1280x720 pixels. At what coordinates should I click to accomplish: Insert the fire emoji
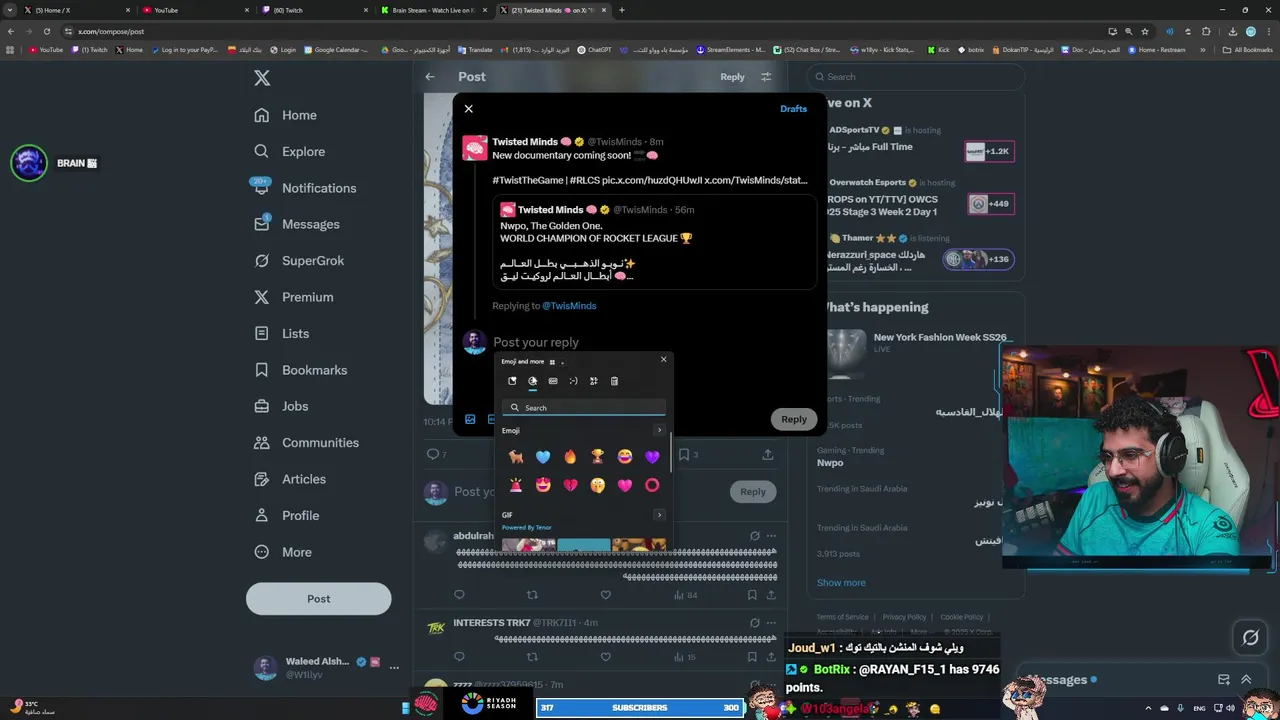coord(570,457)
